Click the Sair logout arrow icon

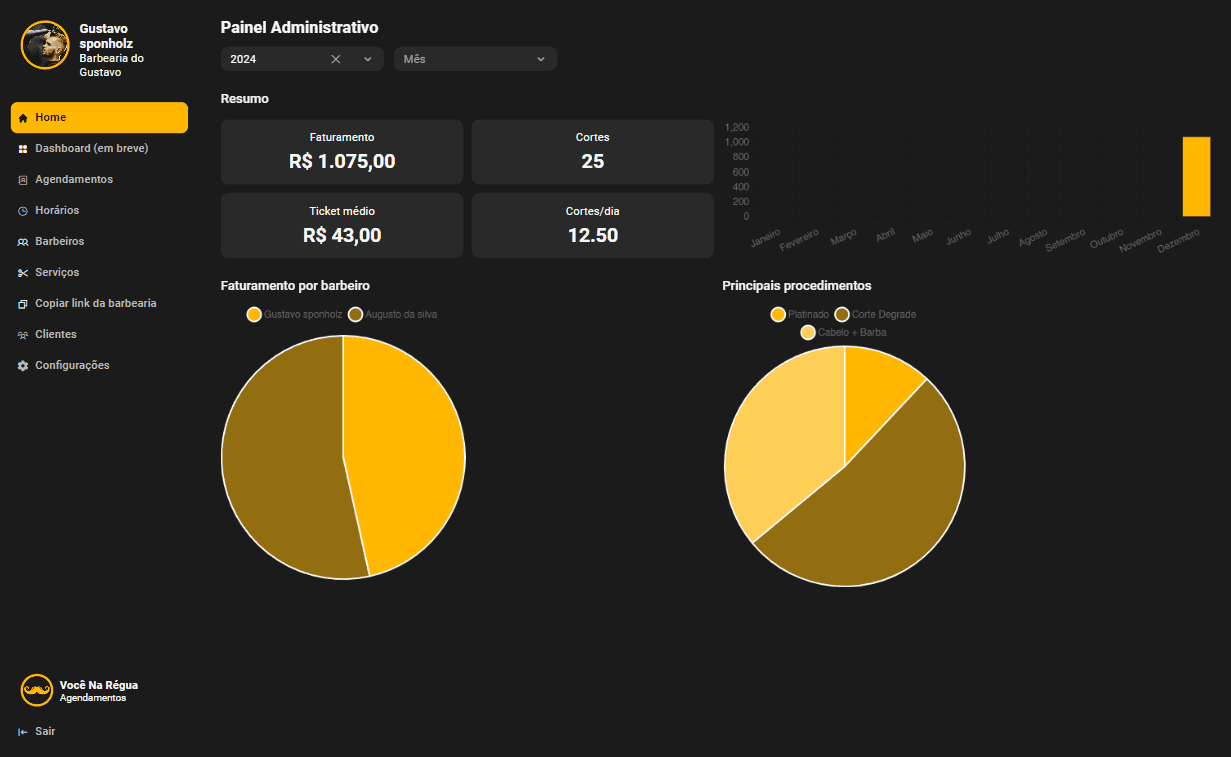click(x=23, y=732)
